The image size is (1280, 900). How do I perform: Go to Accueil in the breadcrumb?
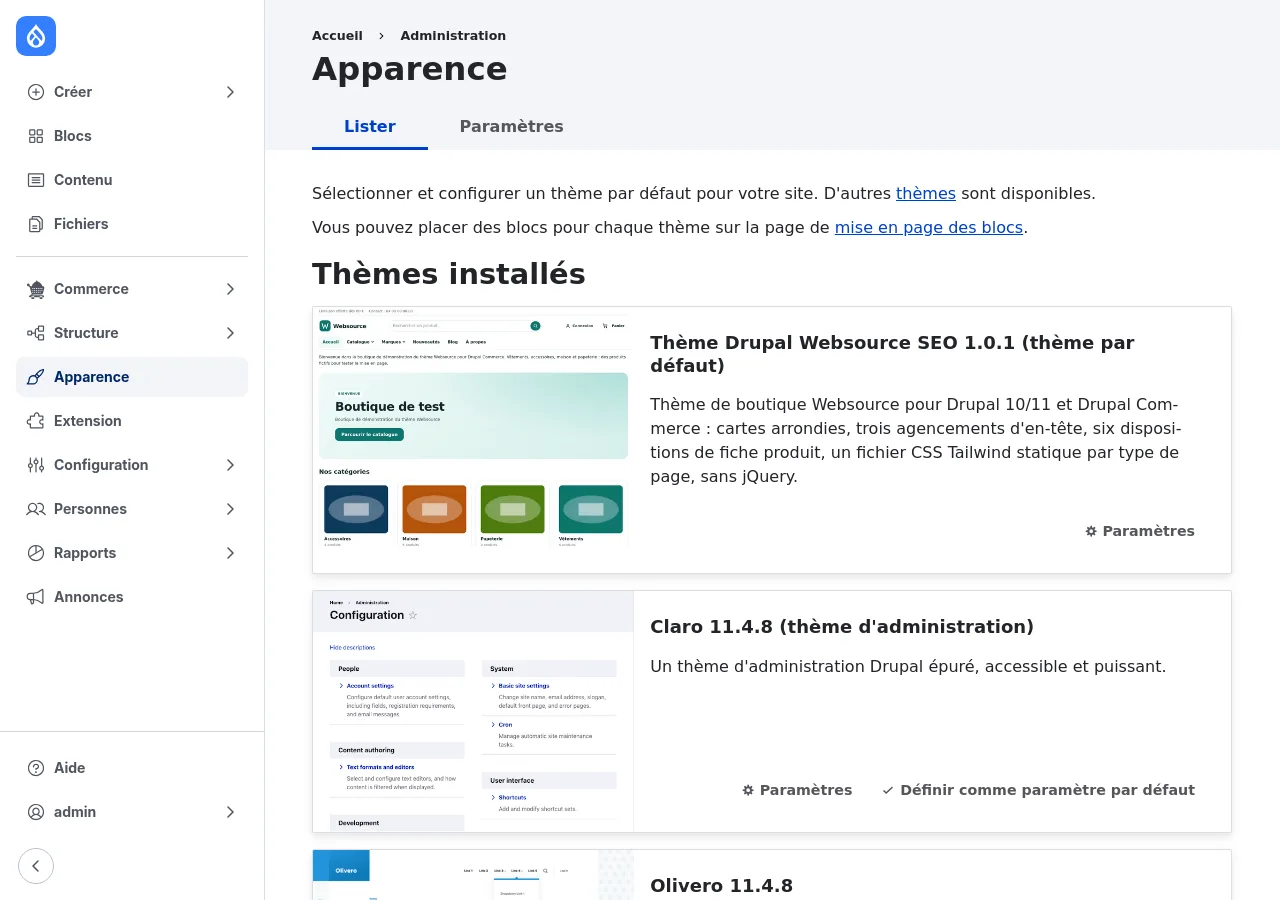tap(337, 36)
